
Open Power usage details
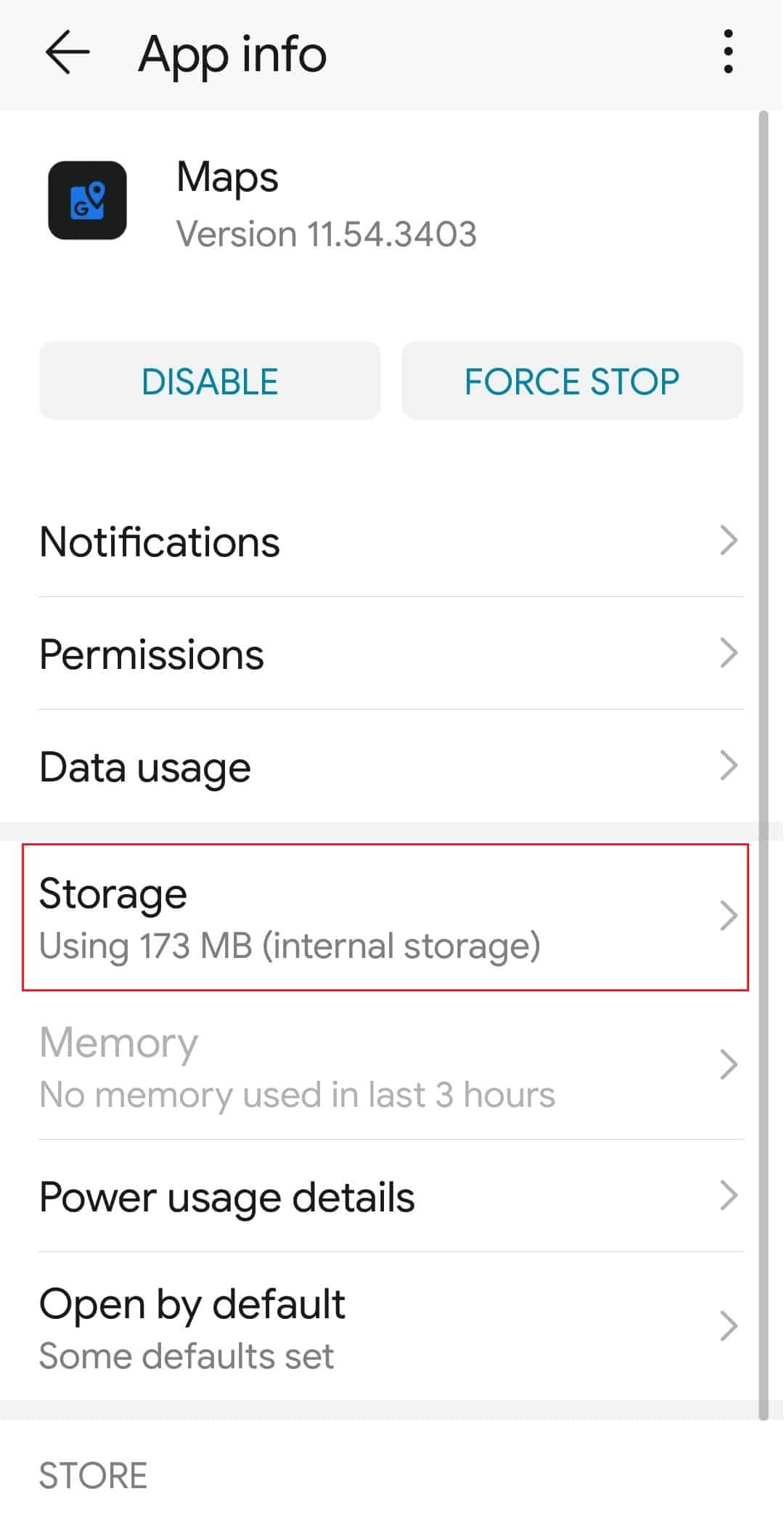(x=391, y=1196)
